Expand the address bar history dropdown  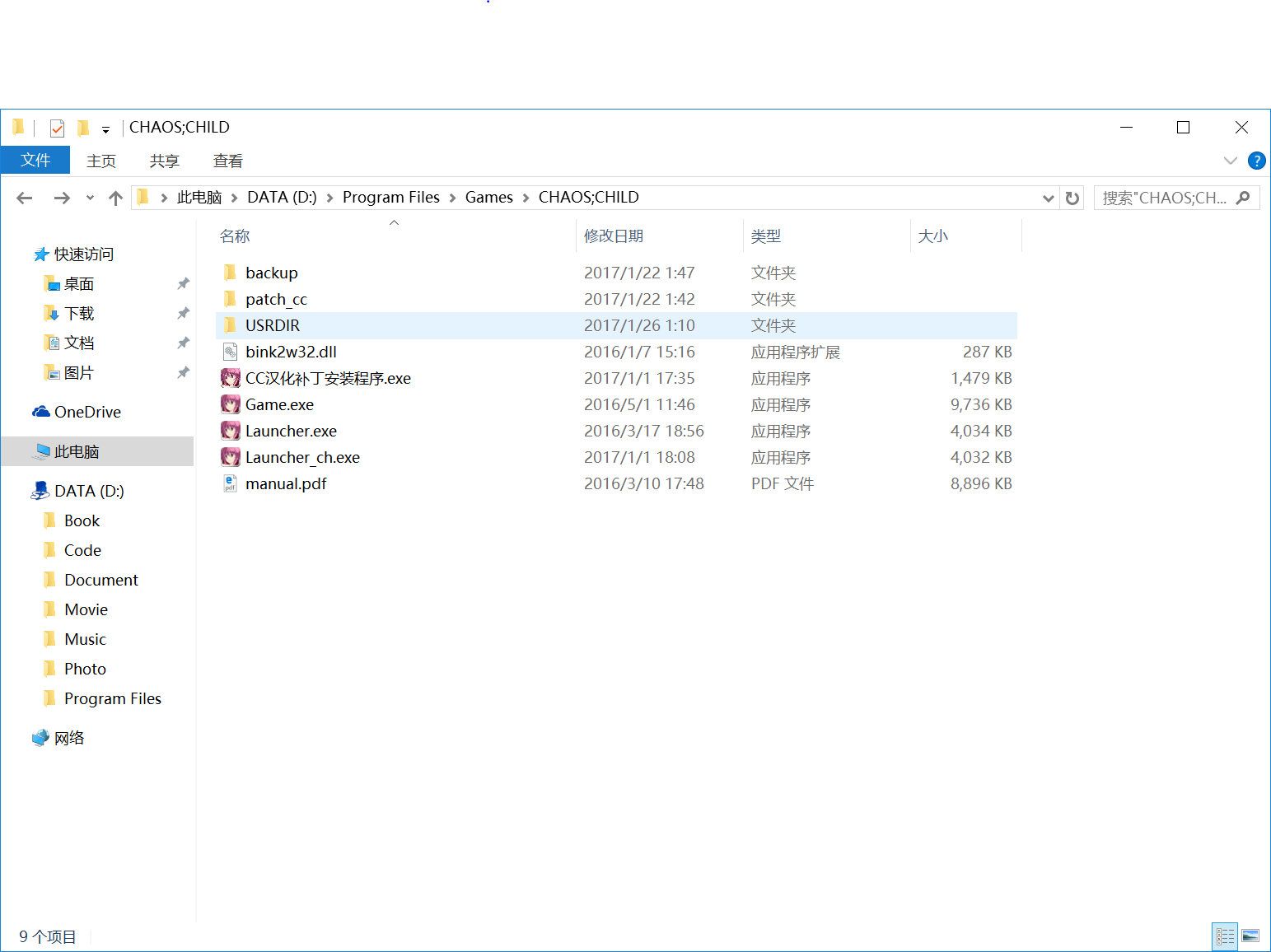tap(1048, 198)
